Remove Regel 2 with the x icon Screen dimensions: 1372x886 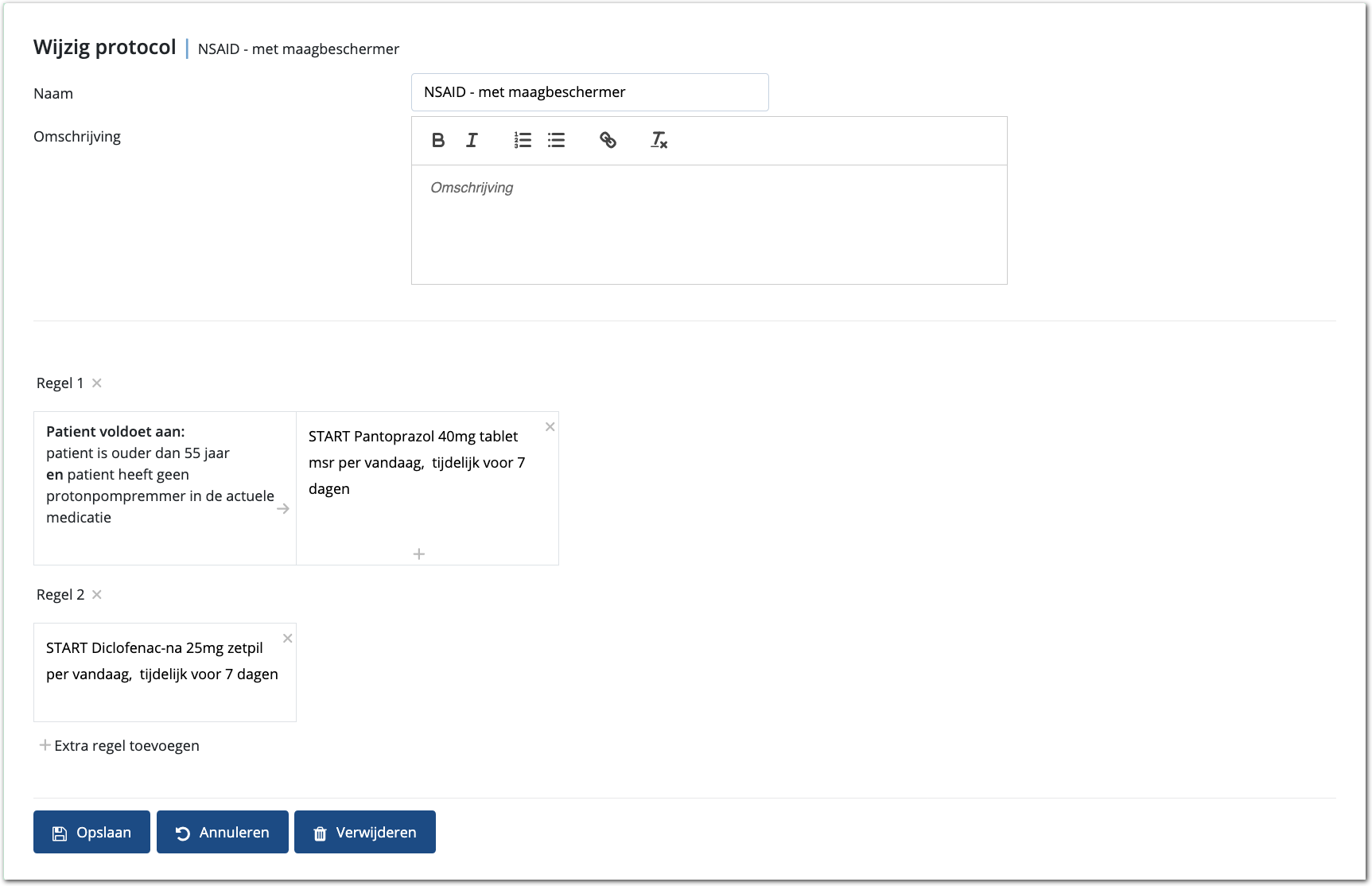click(97, 595)
